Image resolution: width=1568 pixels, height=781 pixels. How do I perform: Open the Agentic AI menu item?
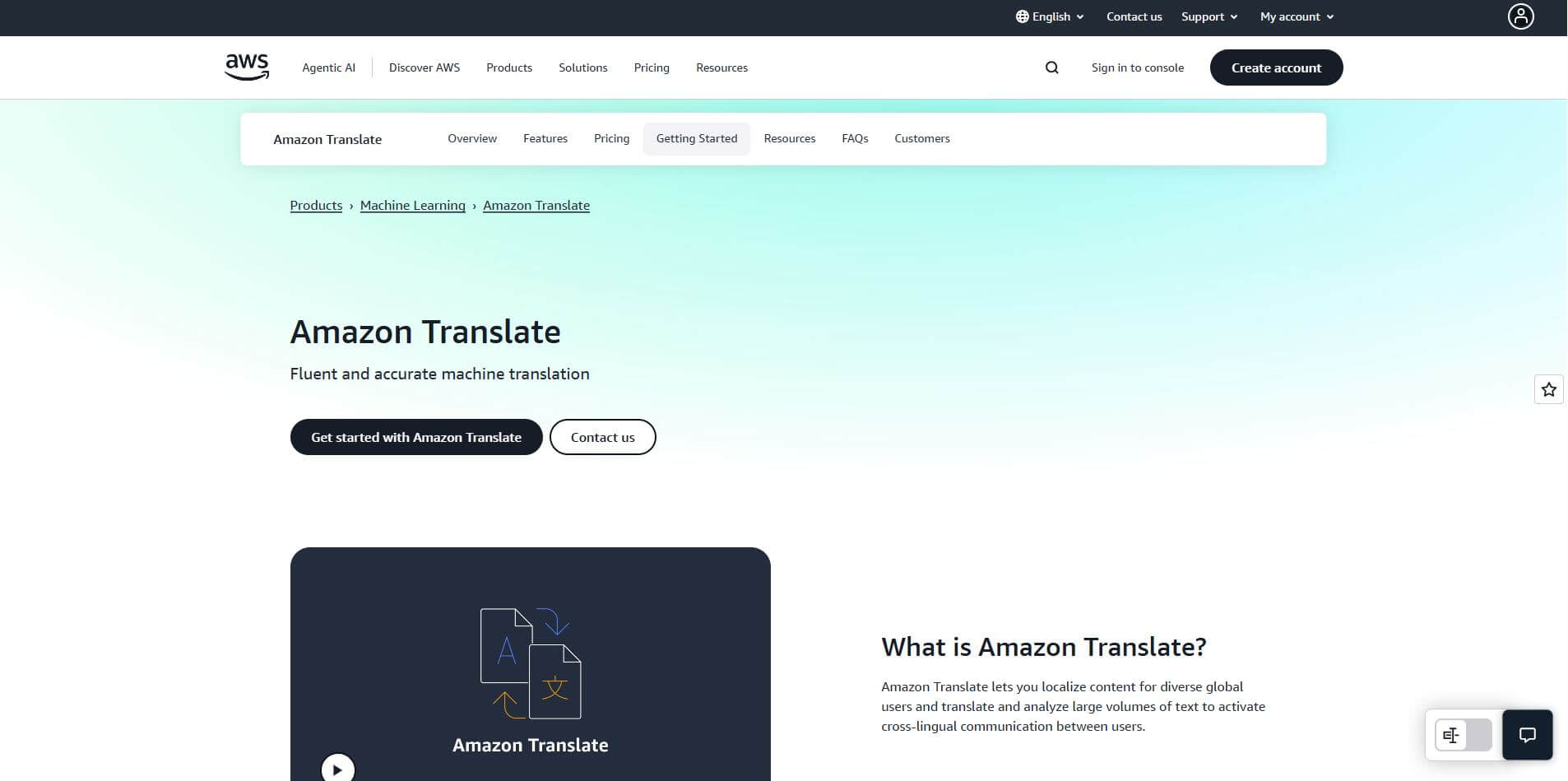(328, 67)
